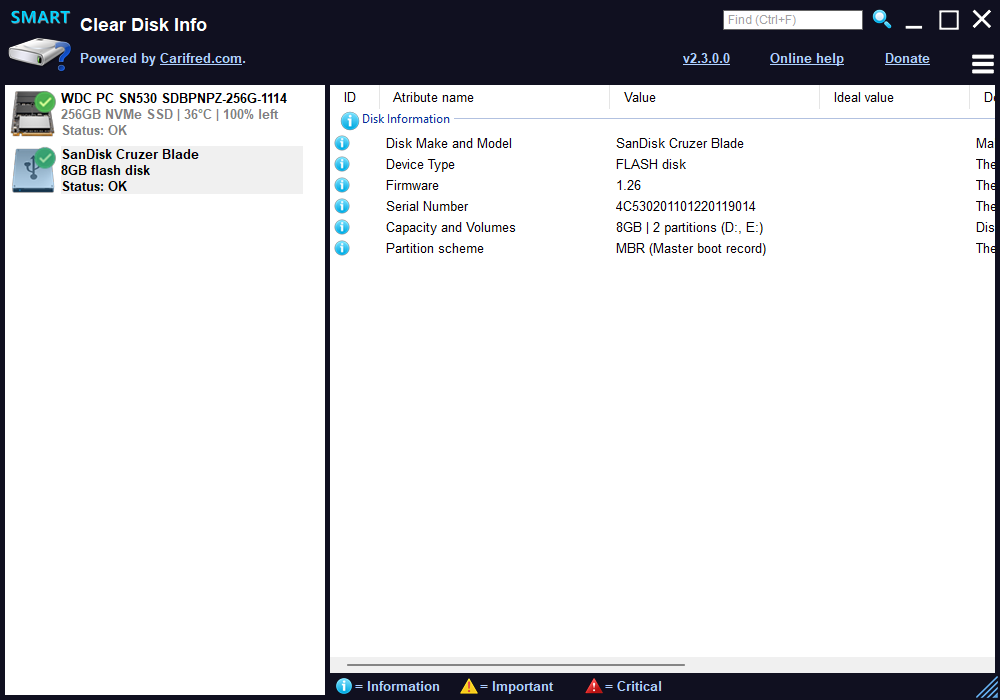Click the SanDisk Cruzer Blade value cell

tap(680, 143)
